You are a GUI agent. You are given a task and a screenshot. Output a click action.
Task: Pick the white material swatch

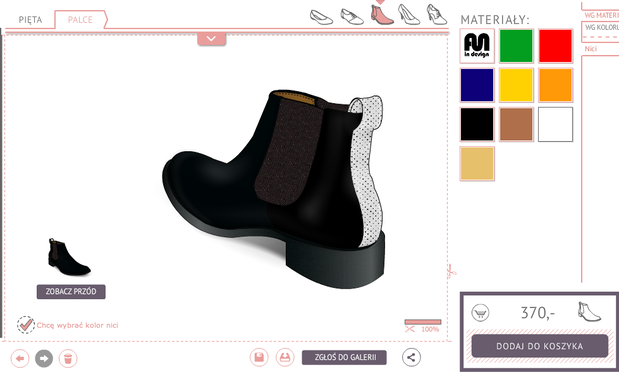(x=555, y=124)
